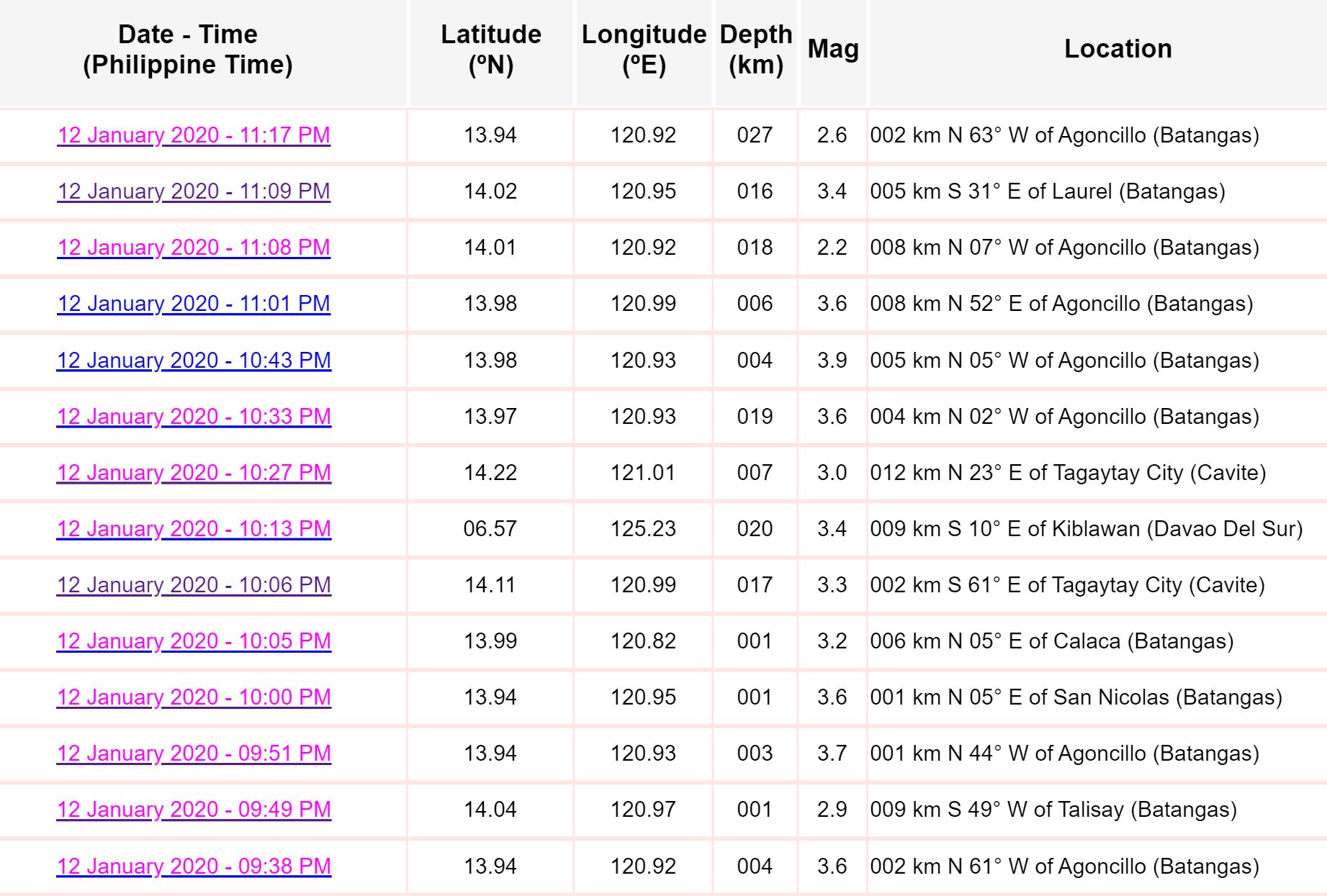Click the 10:05 PM Calaca earthquake link
The image size is (1327, 896).
pyautogui.click(x=194, y=641)
